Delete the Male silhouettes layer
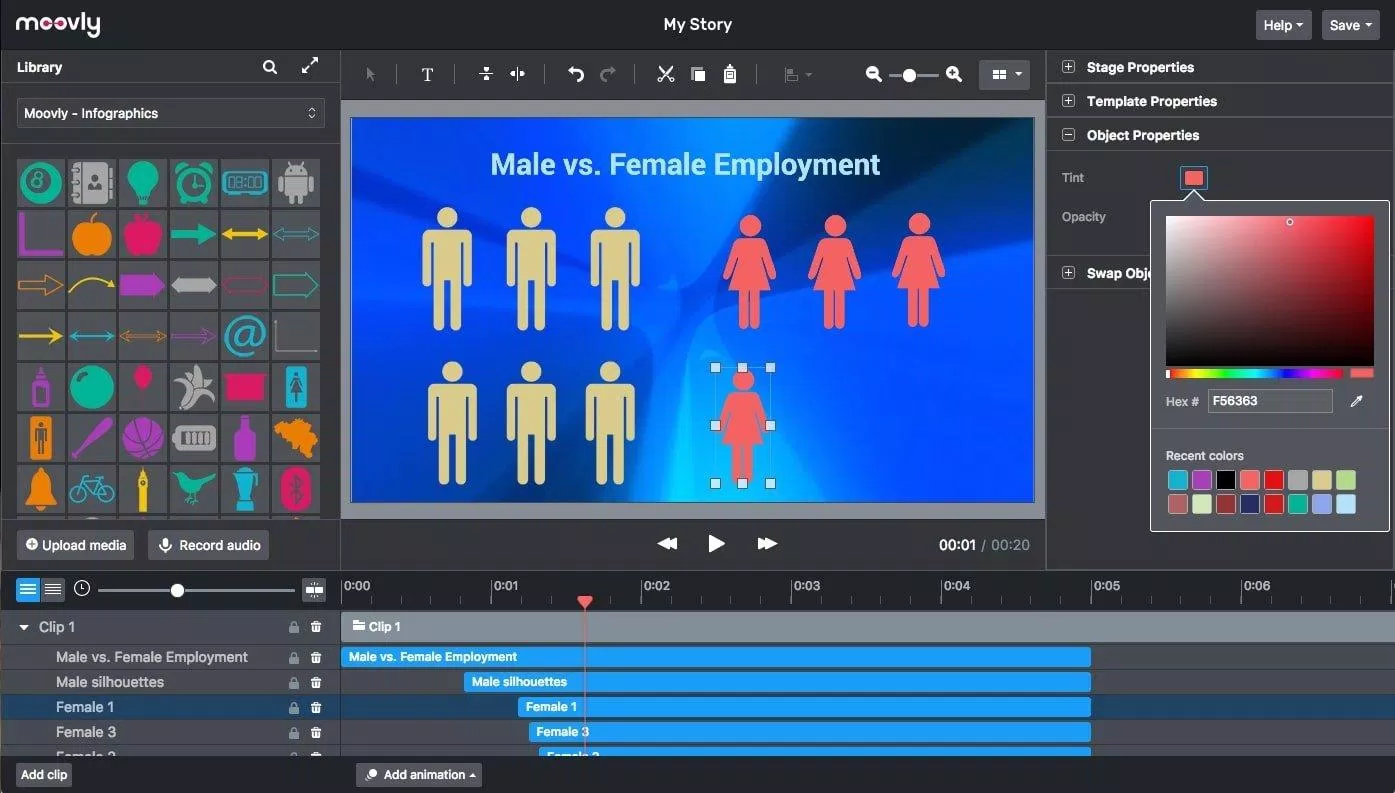Image resolution: width=1395 pixels, height=793 pixels. pyautogui.click(x=316, y=682)
